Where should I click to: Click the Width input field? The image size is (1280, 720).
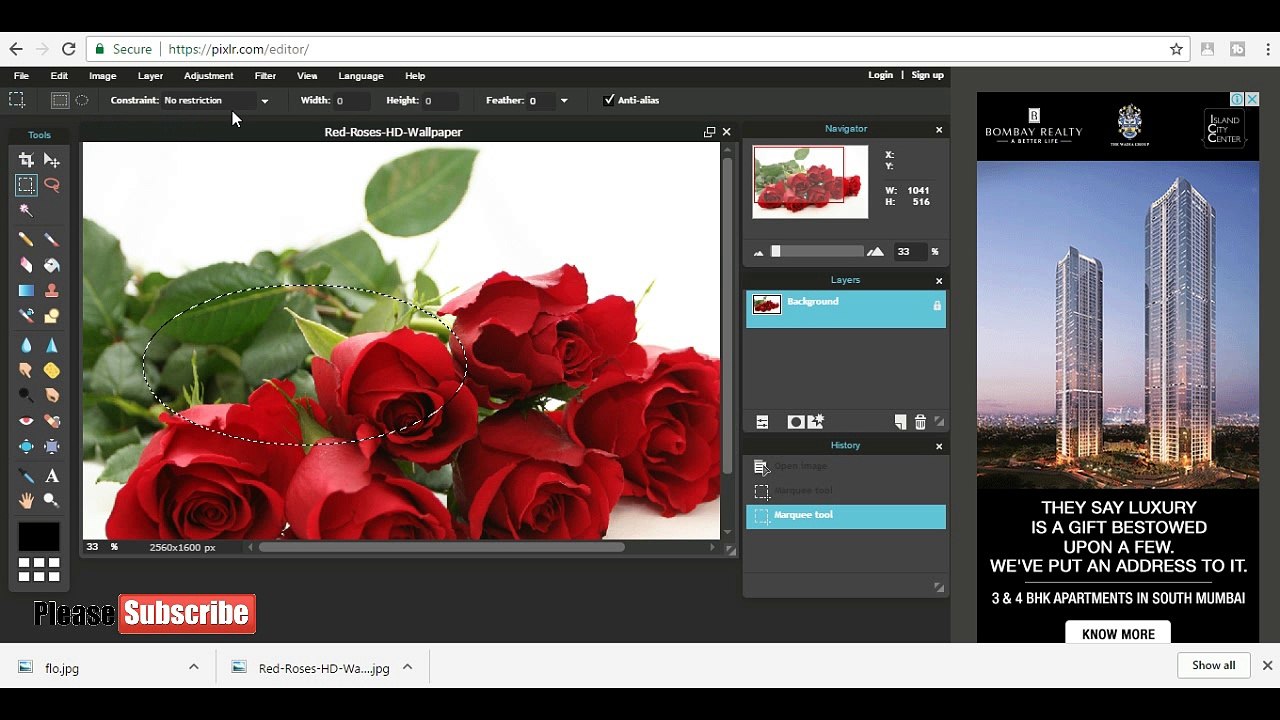pos(352,100)
